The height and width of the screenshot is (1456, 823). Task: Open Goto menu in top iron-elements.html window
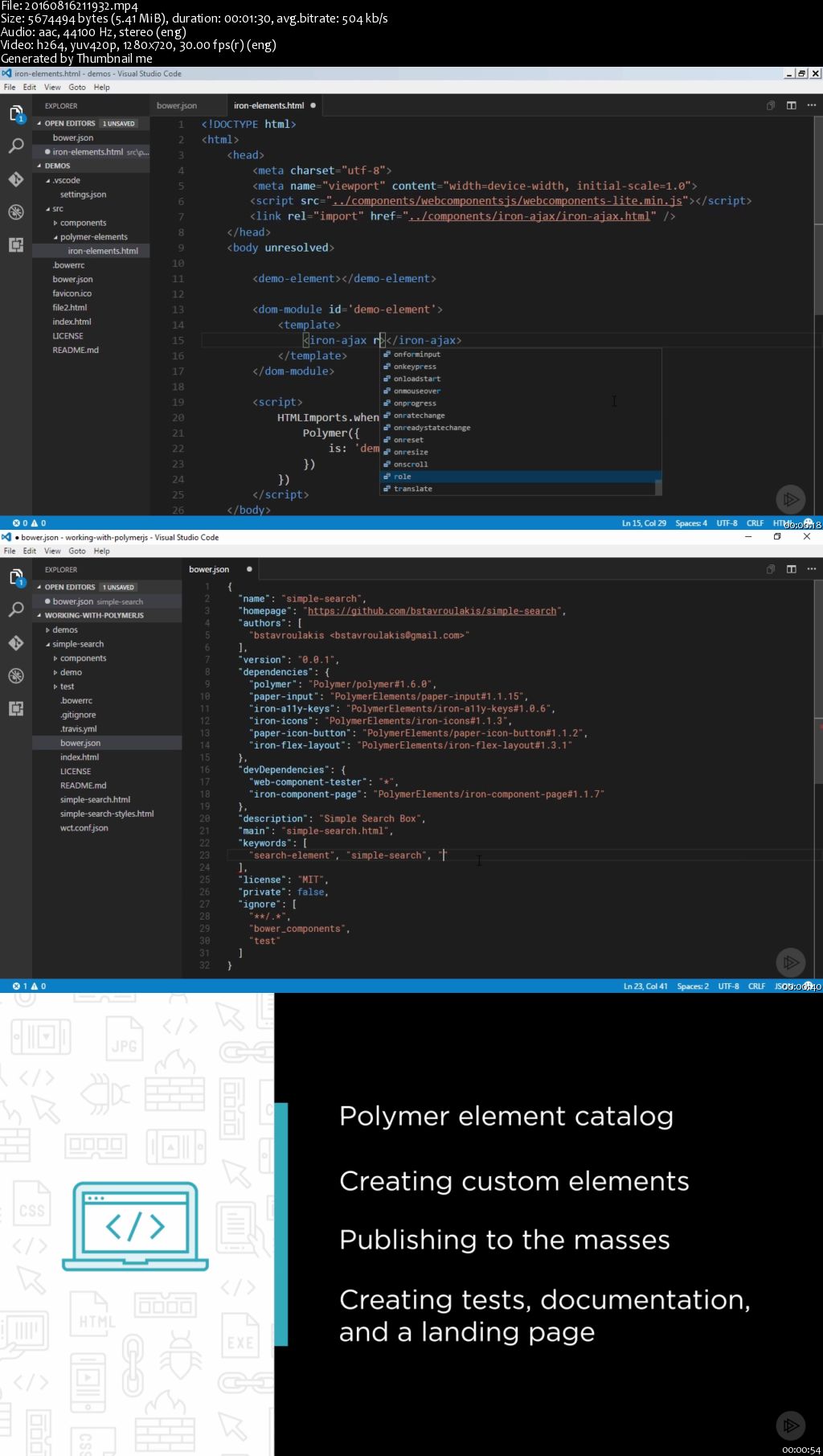(x=77, y=87)
